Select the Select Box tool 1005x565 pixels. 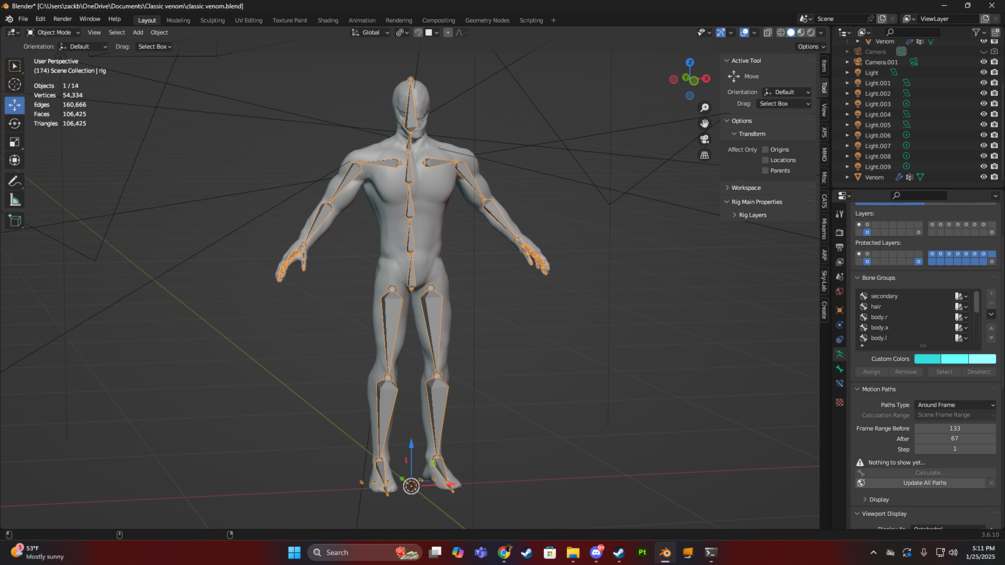14,66
